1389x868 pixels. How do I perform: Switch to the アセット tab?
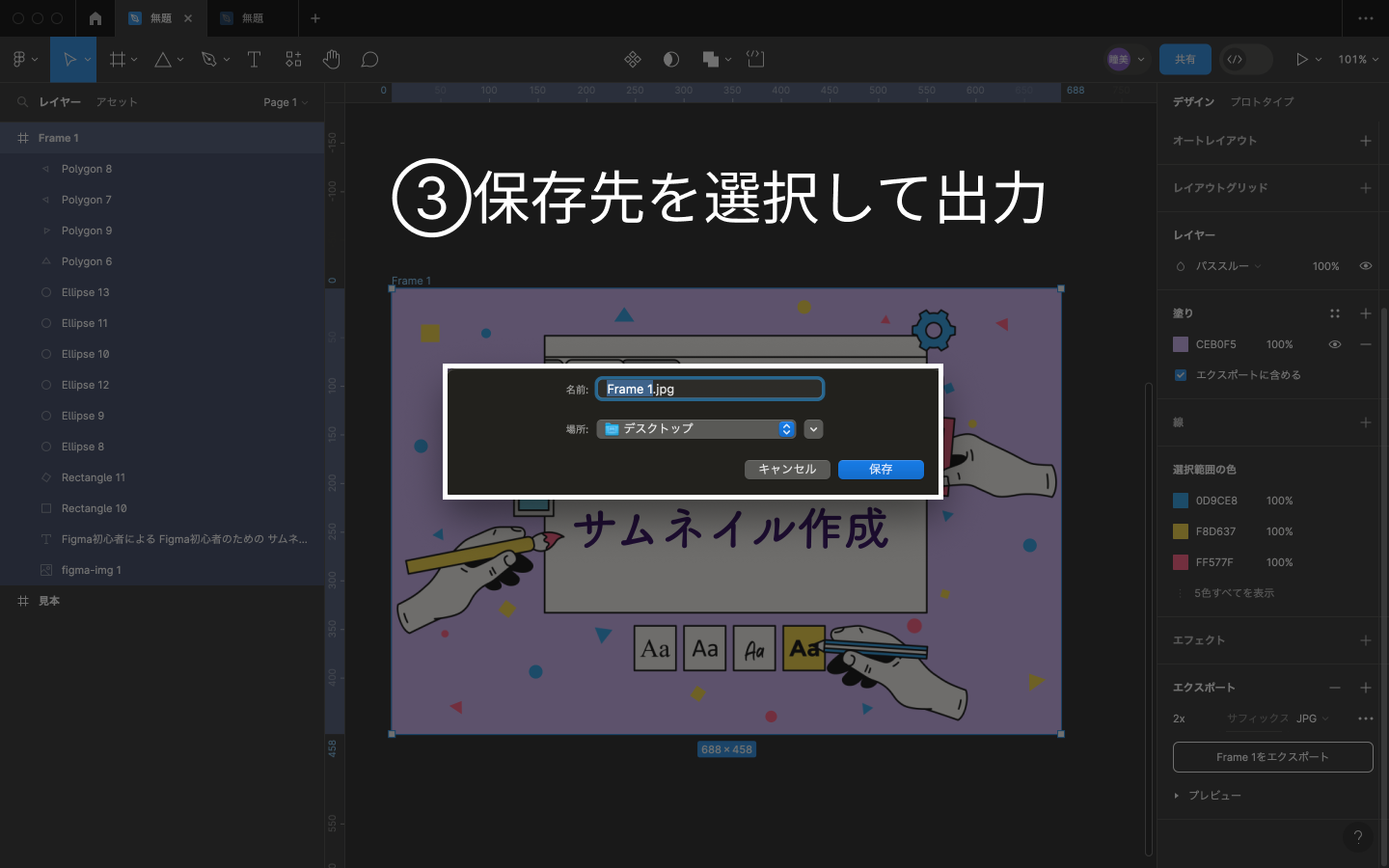[x=117, y=102]
